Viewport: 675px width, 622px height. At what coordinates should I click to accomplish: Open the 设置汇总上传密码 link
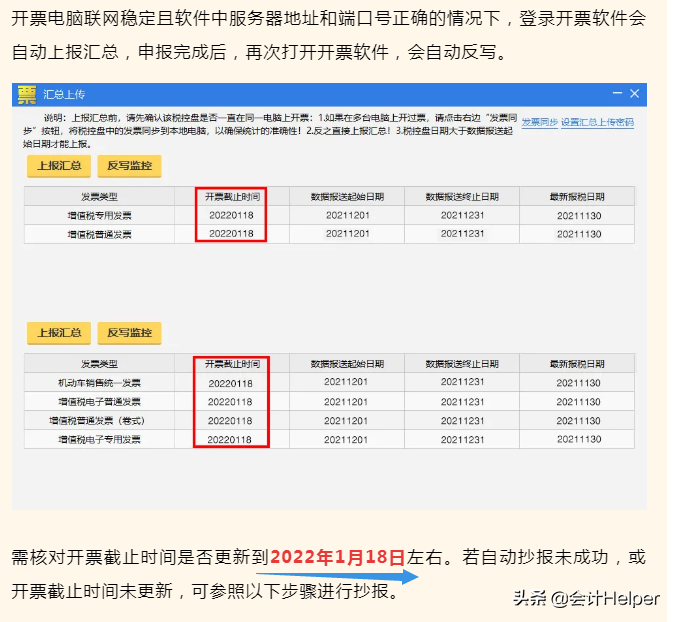[x=597, y=122]
